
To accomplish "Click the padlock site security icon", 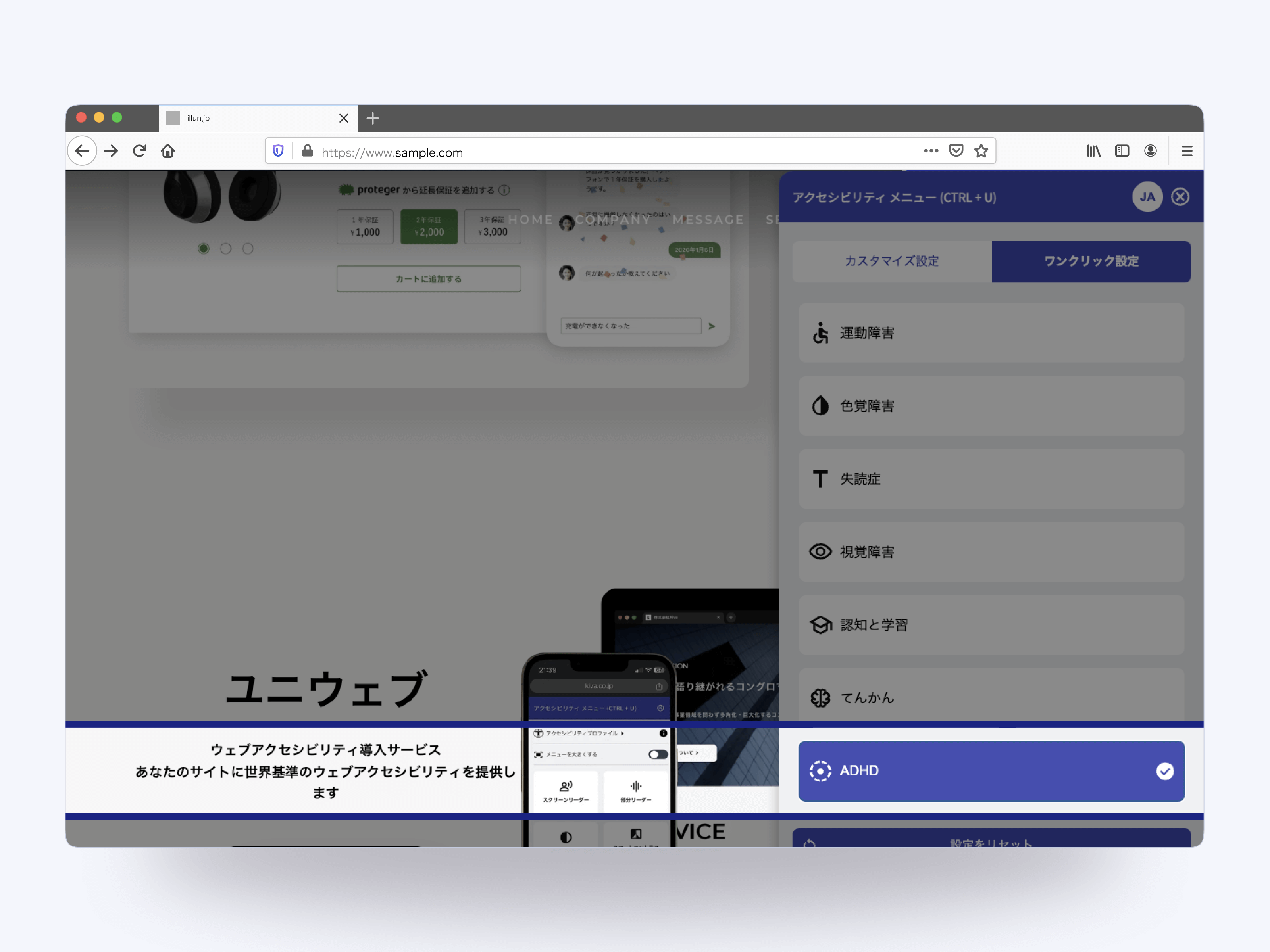I will tap(308, 151).
